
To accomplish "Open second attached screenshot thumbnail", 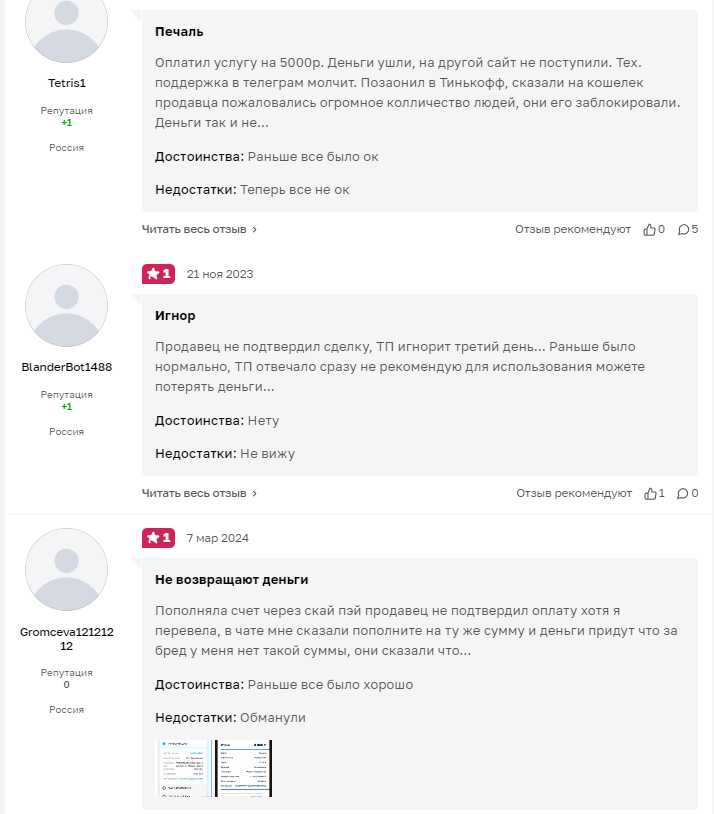I will (244, 768).
